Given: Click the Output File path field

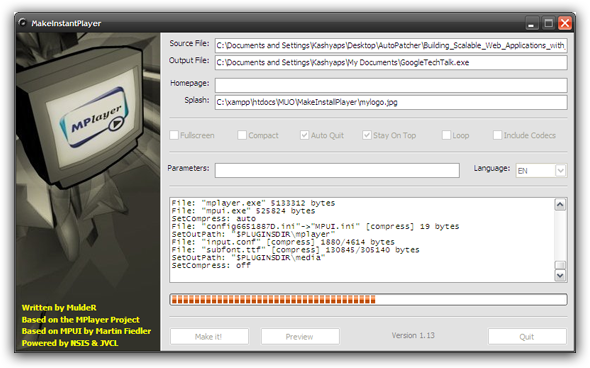Looking at the screenshot, I should pos(391,62).
